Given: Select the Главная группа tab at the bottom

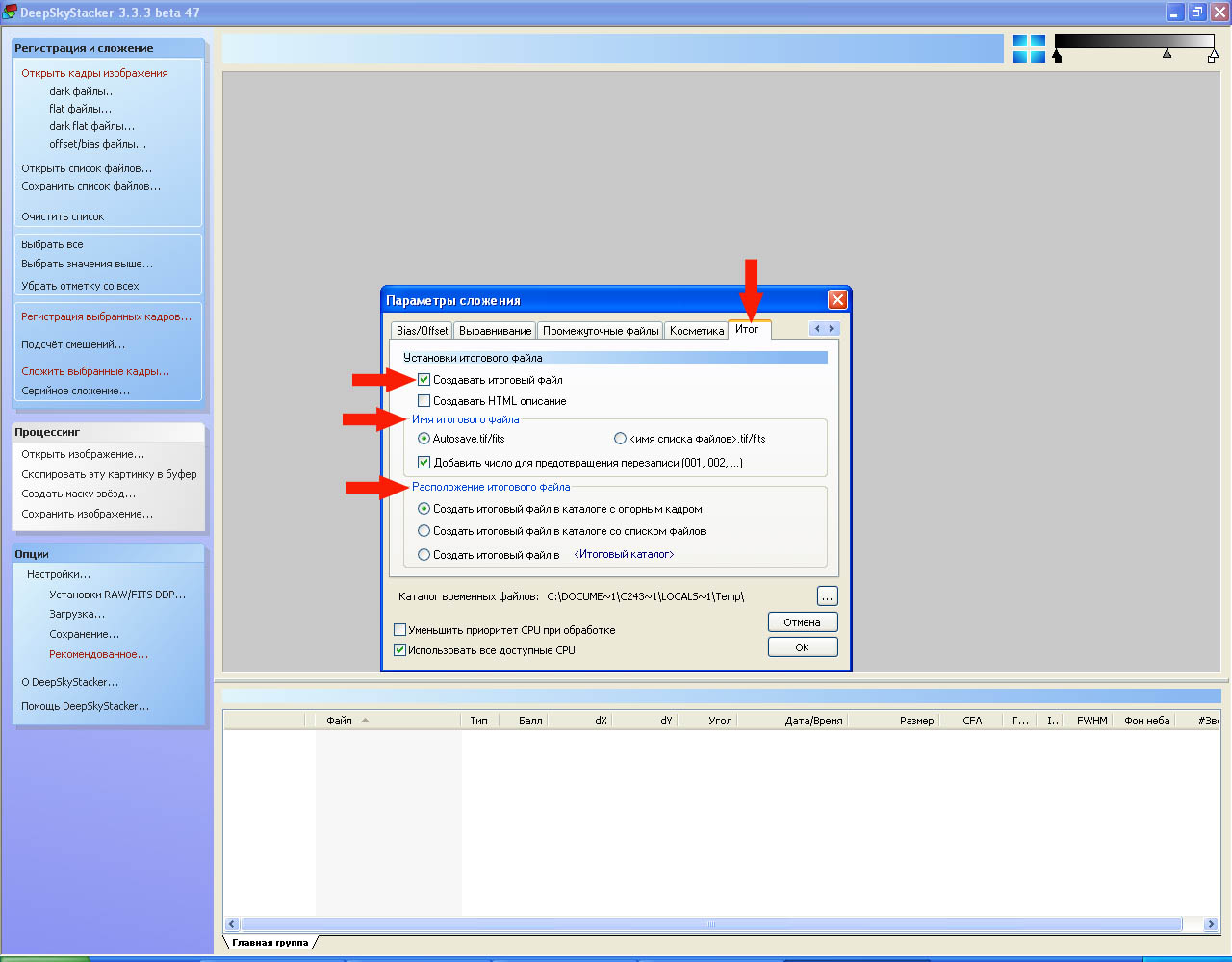Looking at the screenshot, I should point(269,943).
